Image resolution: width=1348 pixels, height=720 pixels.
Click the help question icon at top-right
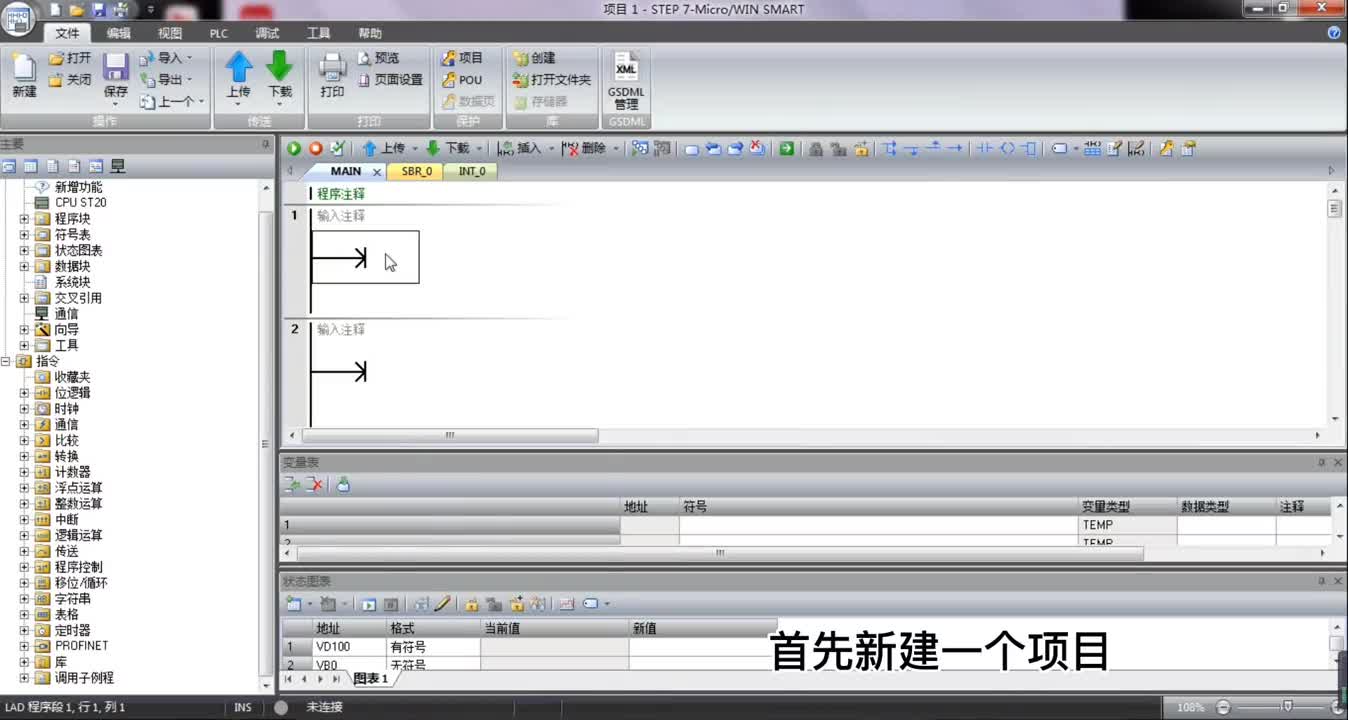tap(1334, 33)
